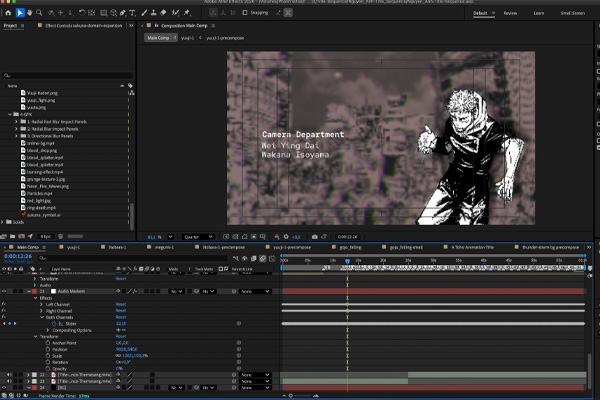This screenshot has height=400, width=600.
Task: Reset the Left Channel effect
Action: point(121,304)
